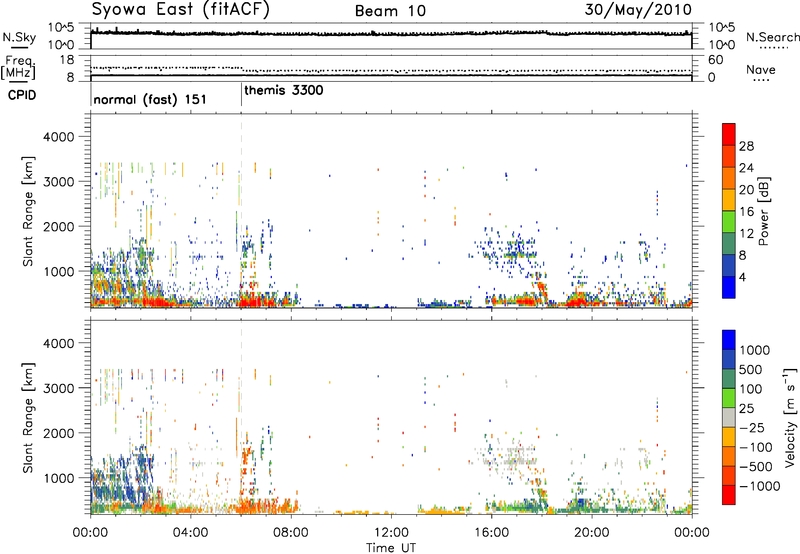Screen dimensions: 800x554
Task: Click the dashed vertical line in the power panel
Action: click(x=241, y=210)
